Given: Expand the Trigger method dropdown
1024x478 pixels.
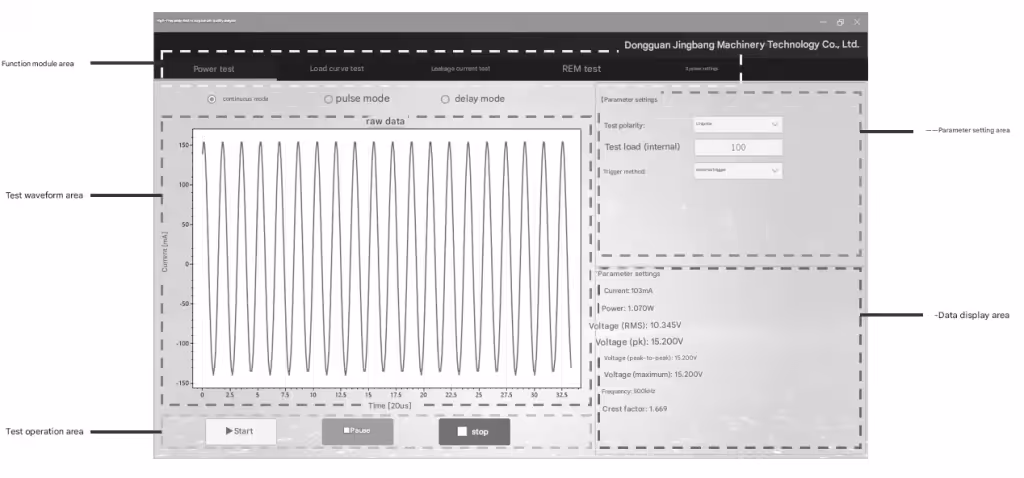Looking at the screenshot, I should pyautogui.click(x=738, y=170).
